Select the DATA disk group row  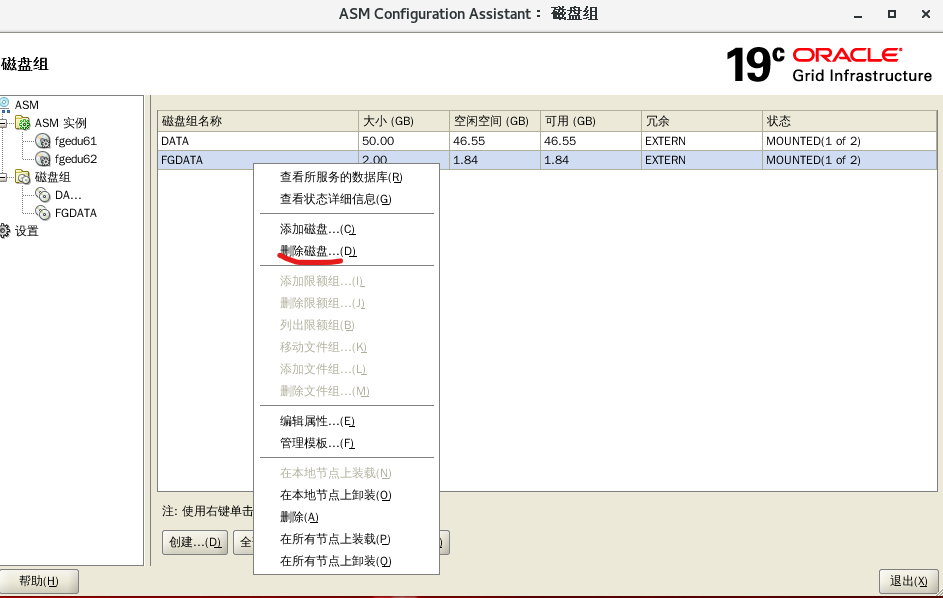(x=547, y=141)
